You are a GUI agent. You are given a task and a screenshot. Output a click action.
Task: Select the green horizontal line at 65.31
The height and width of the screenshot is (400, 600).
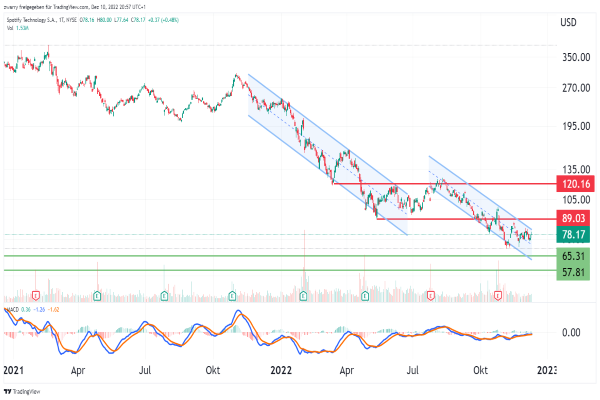[280, 256]
